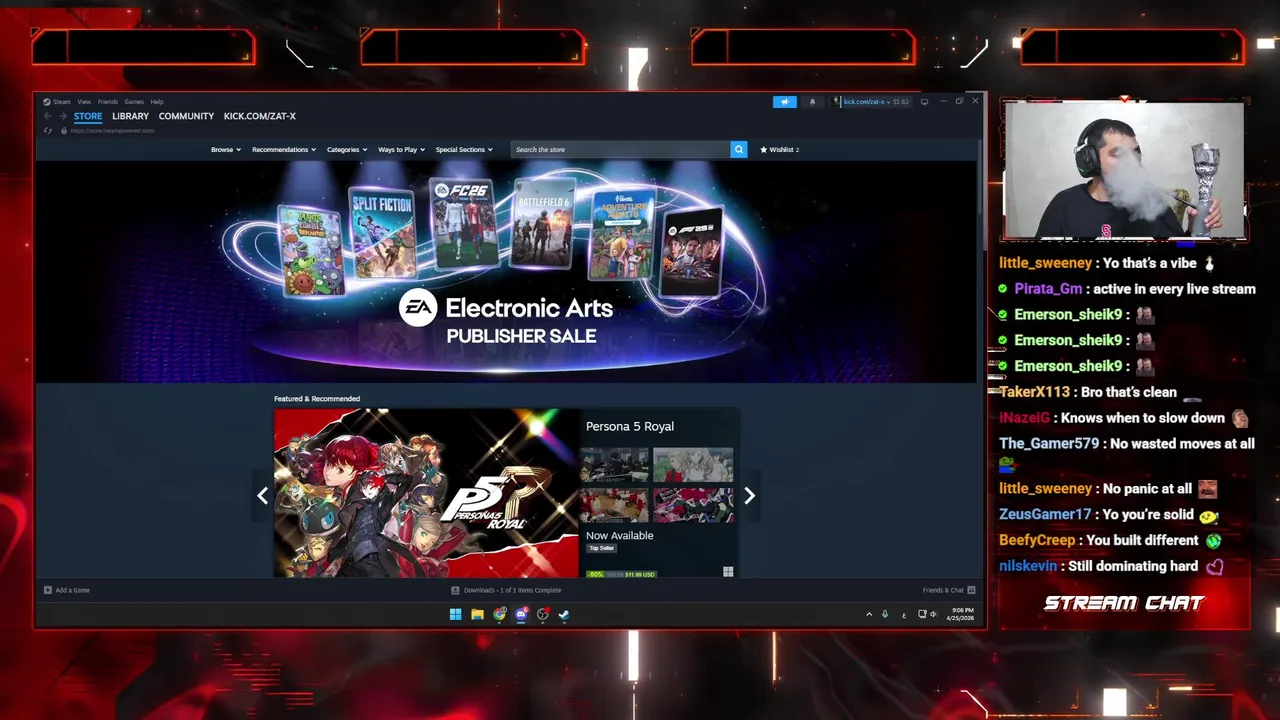The image size is (1280, 720).
Task: Switch to the LIBRARY tab
Action: point(130,116)
